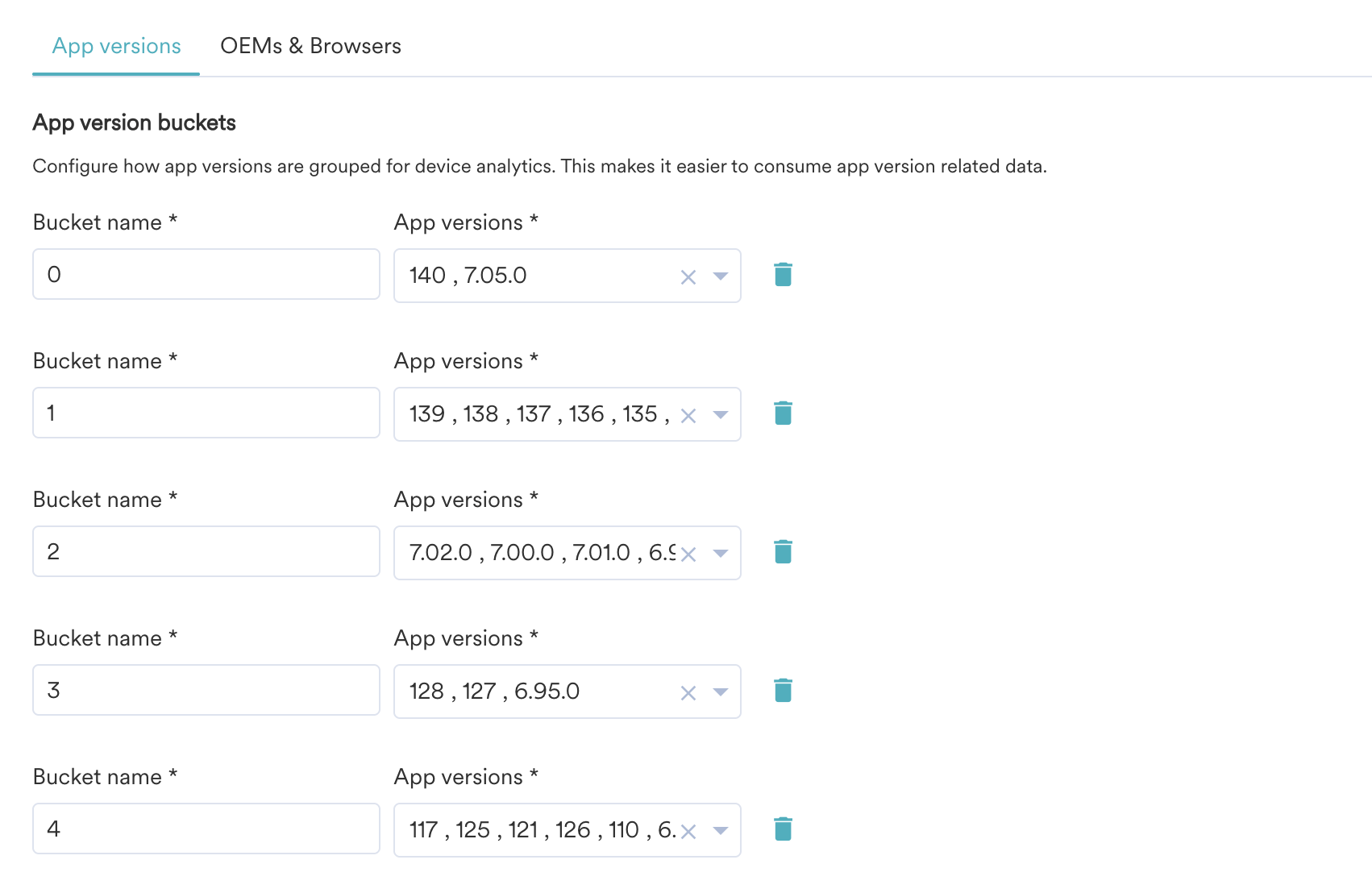Delete the bucket named "0"

pyautogui.click(x=783, y=274)
